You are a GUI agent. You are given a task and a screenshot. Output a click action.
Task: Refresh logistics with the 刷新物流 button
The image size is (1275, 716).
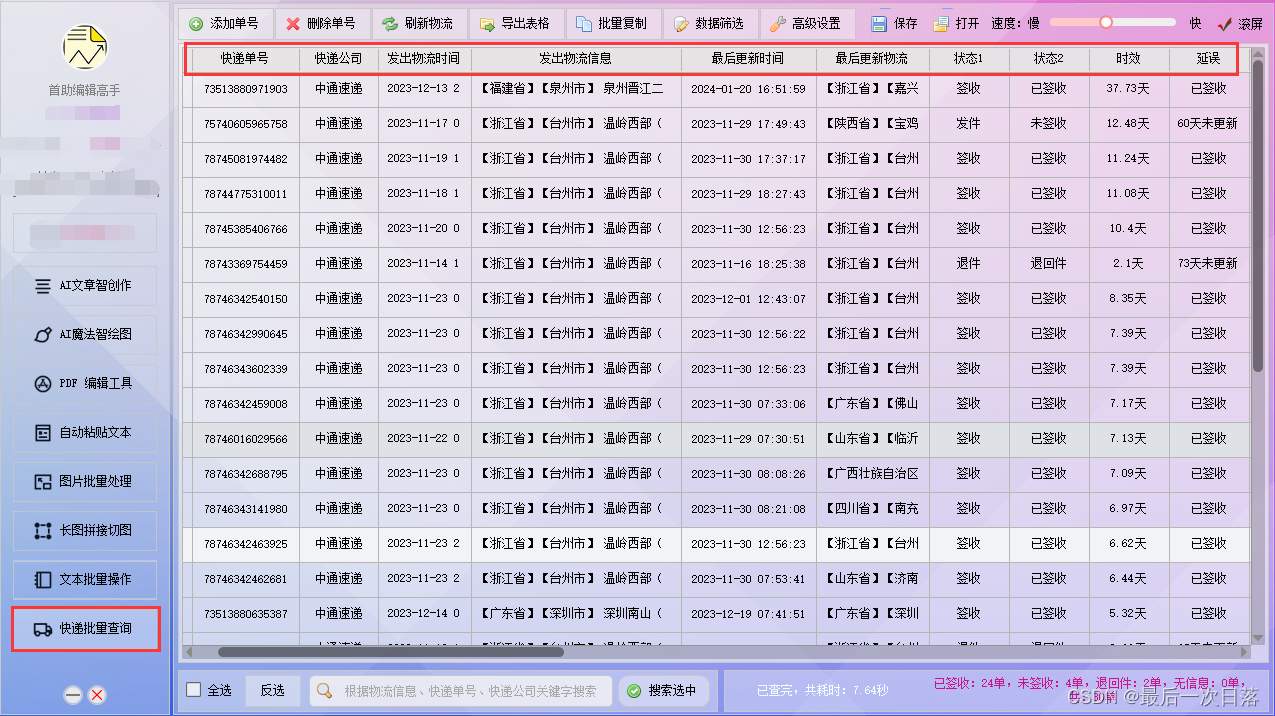click(418, 23)
